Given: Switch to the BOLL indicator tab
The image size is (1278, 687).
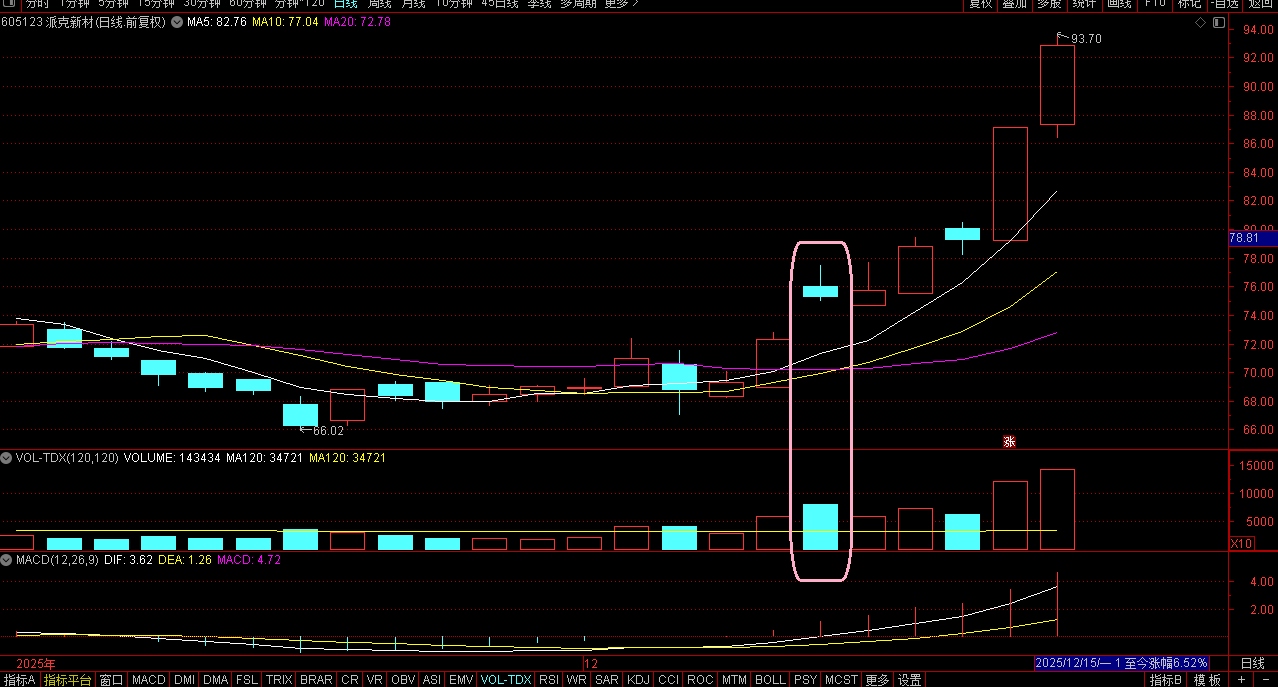Looking at the screenshot, I should pos(770,680).
